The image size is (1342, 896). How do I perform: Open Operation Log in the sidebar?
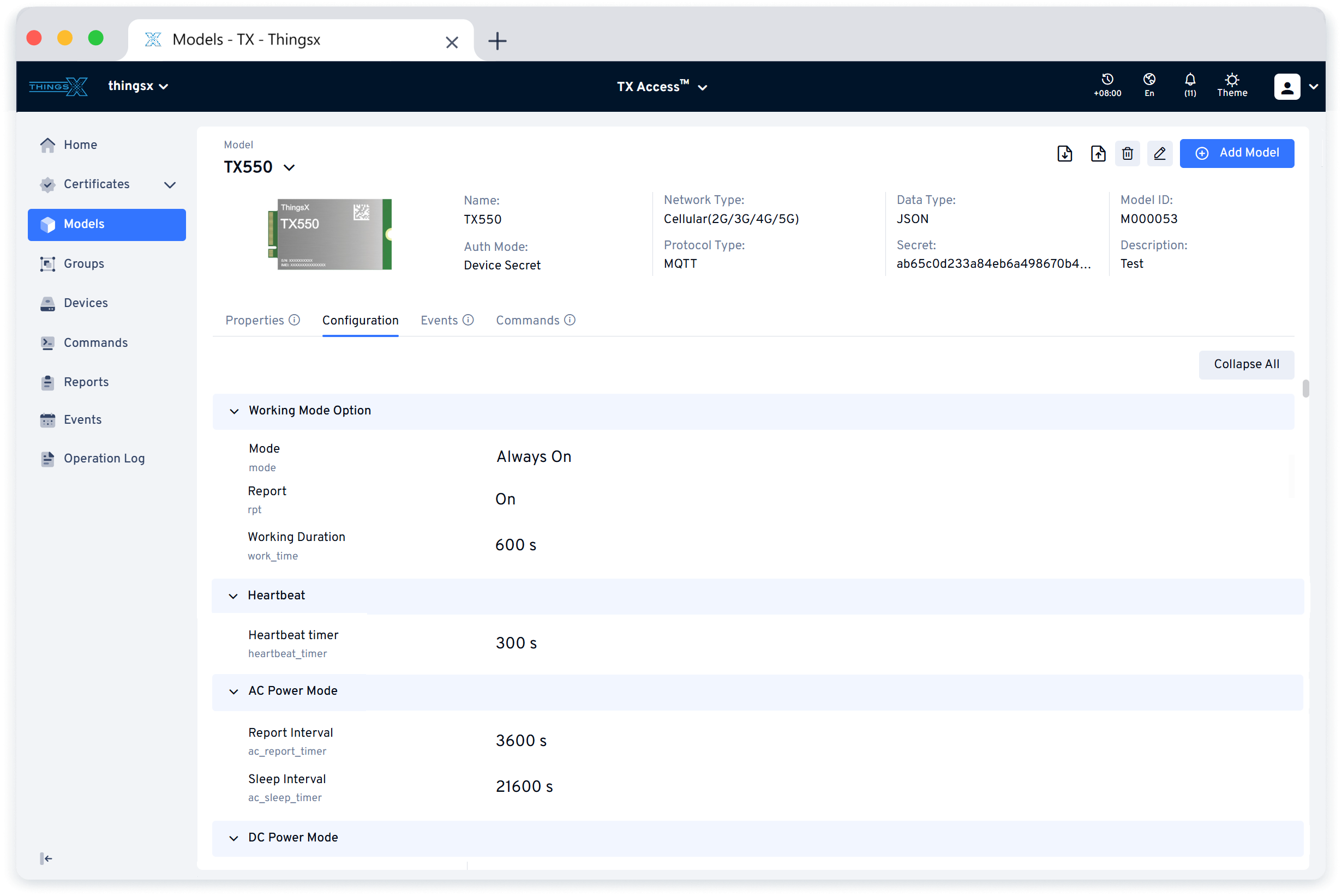click(106, 458)
